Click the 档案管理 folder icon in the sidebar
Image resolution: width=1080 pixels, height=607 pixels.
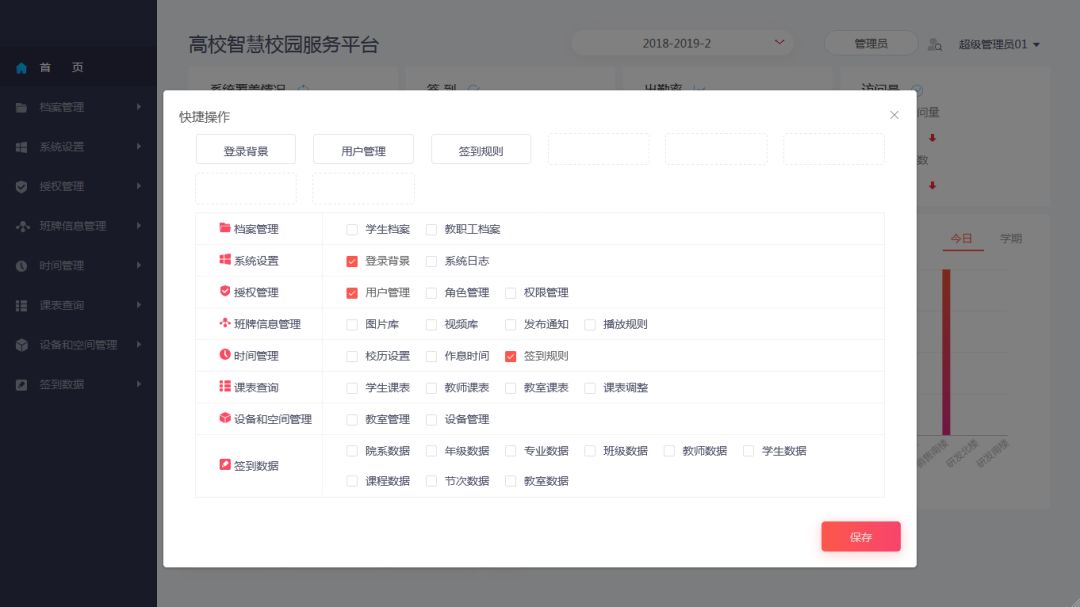click(21, 108)
